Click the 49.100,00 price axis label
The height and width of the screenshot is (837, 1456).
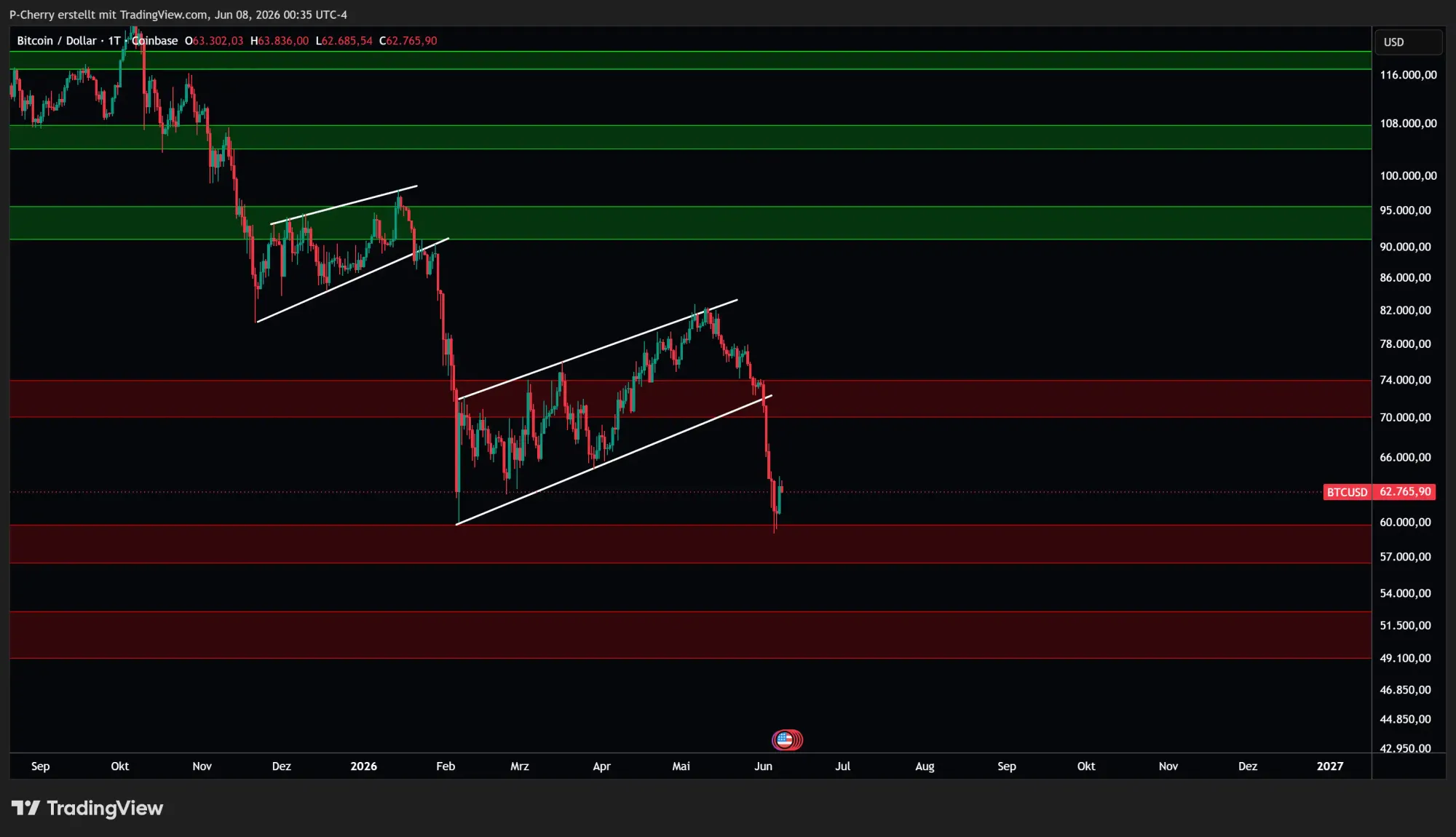pyautogui.click(x=1405, y=659)
